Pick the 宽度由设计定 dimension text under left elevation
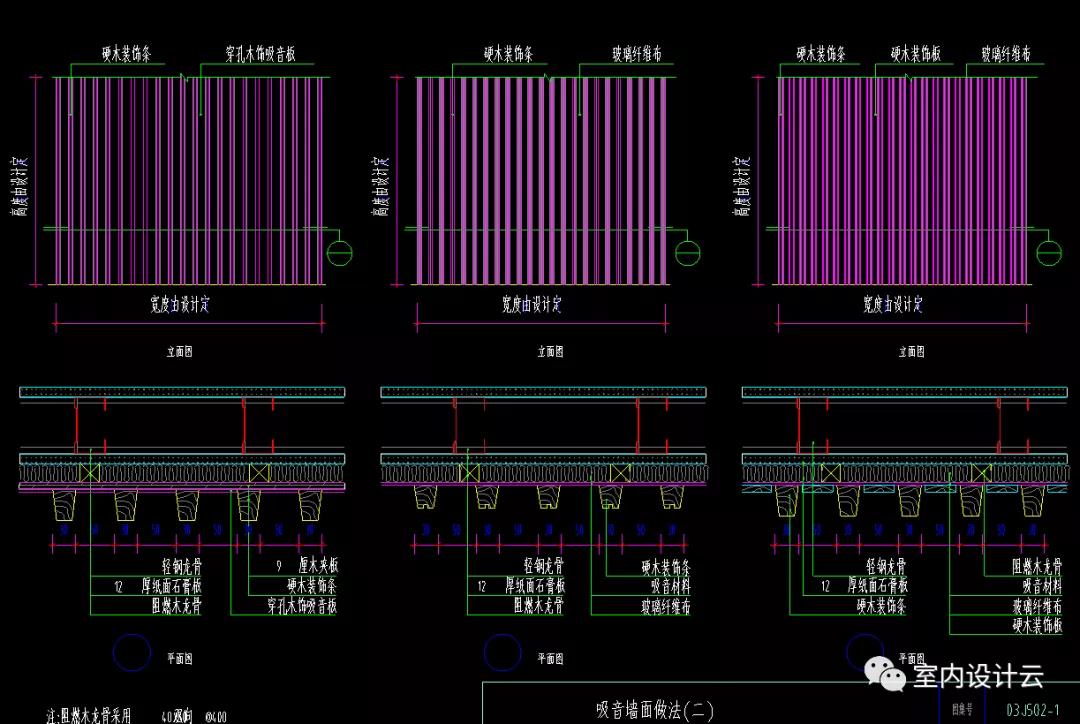Image resolution: width=1080 pixels, height=724 pixels. point(180,304)
